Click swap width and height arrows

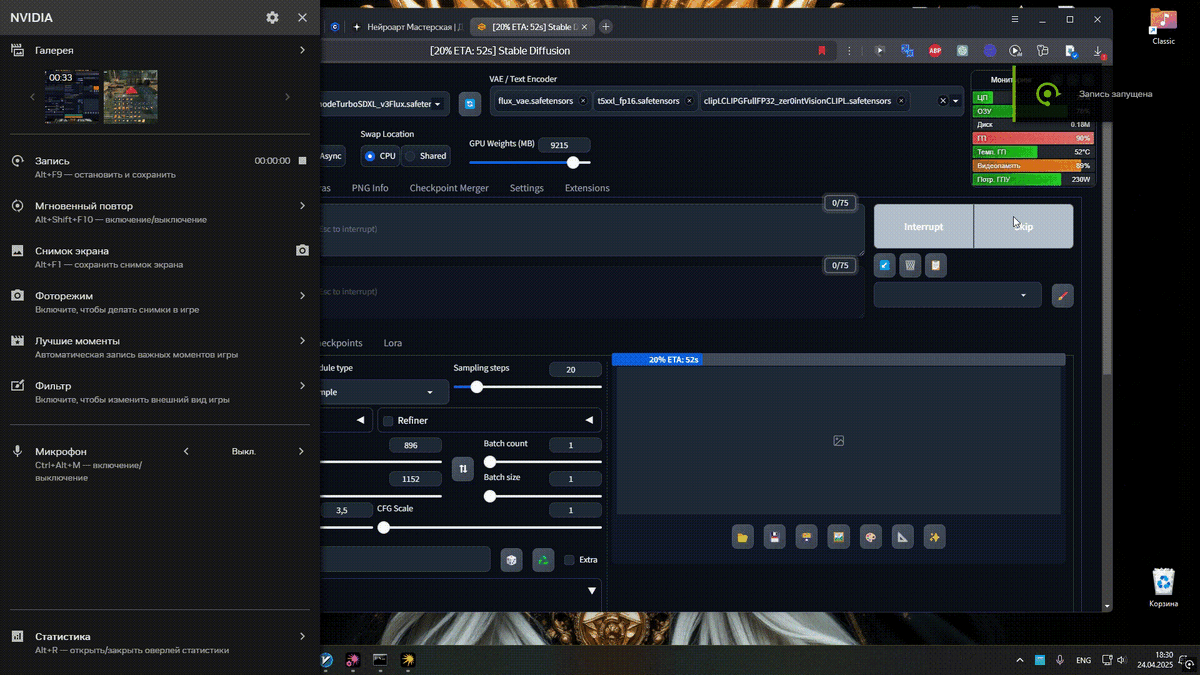[x=462, y=468]
